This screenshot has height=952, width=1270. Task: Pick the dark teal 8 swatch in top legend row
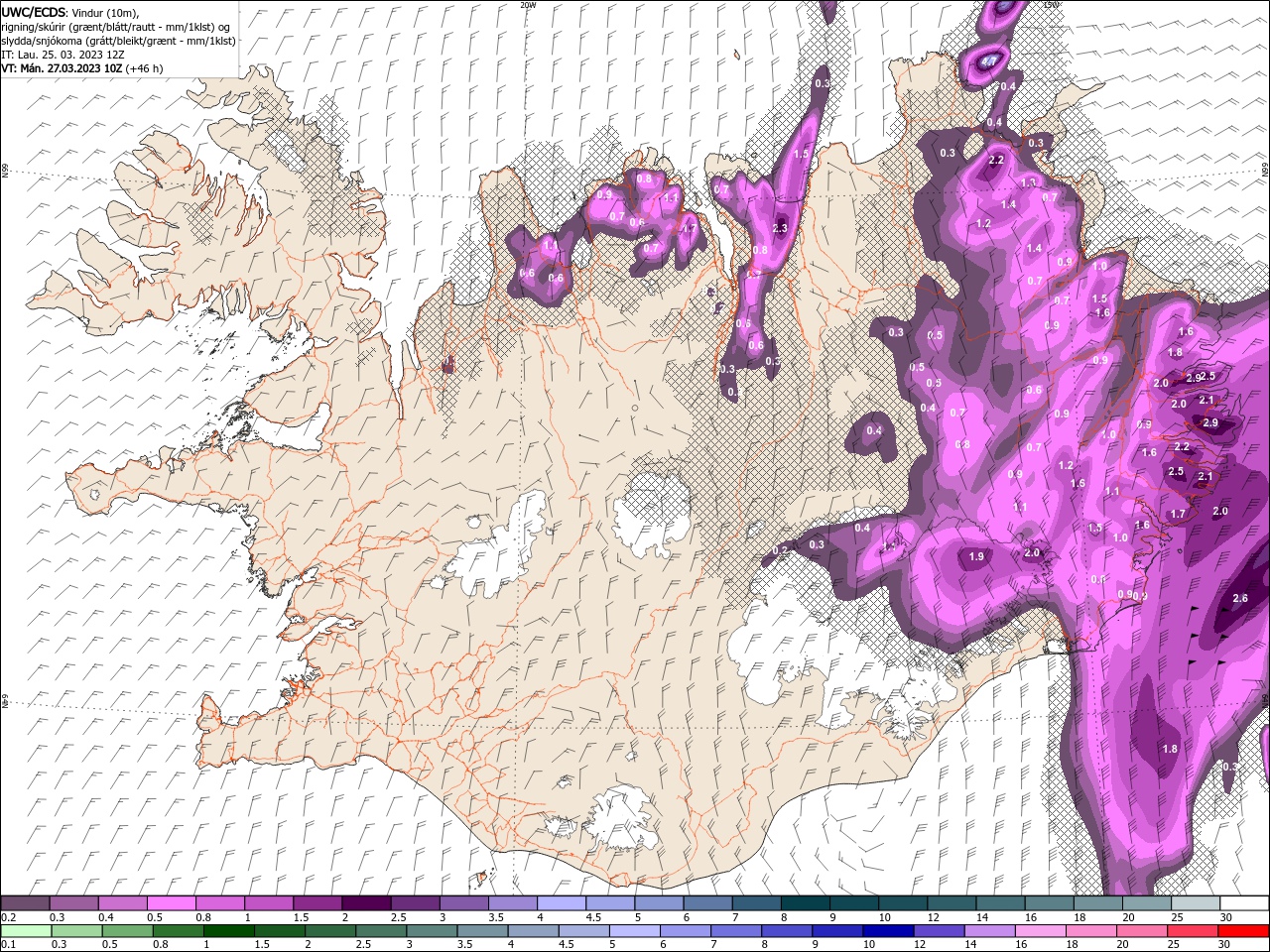pyautogui.click(x=806, y=903)
